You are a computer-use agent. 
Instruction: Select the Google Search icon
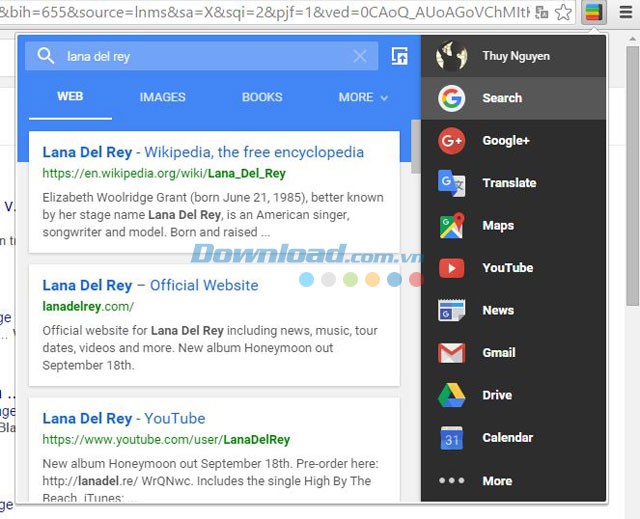pyautogui.click(x=451, y=98)
